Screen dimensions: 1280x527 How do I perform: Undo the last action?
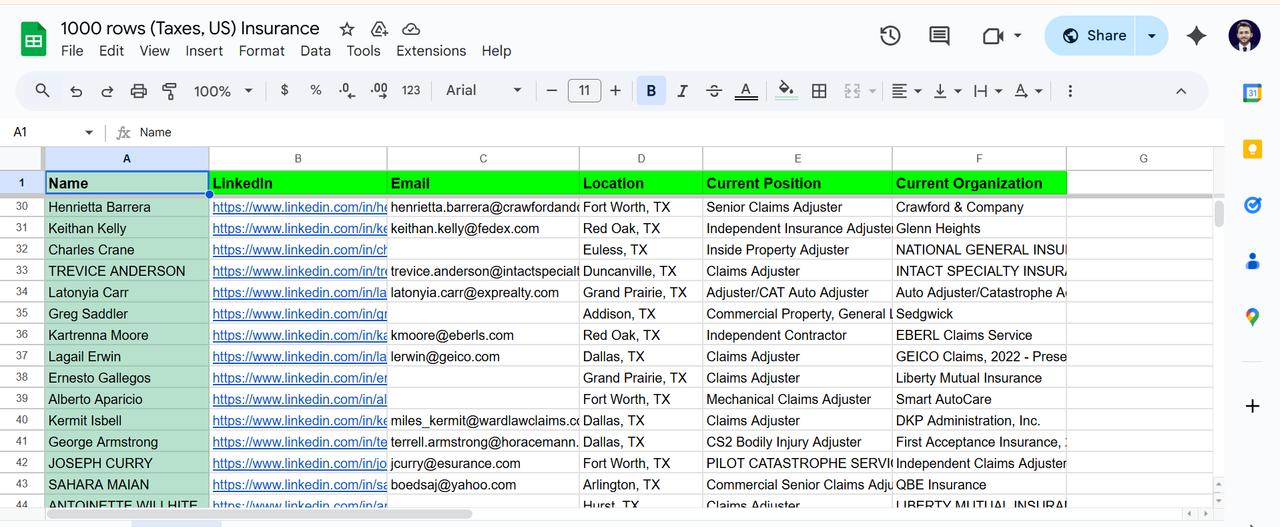tap(76, 91)
